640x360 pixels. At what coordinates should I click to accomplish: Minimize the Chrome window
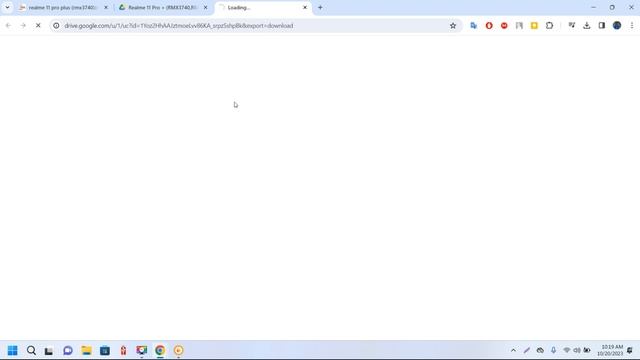[593, 7]
